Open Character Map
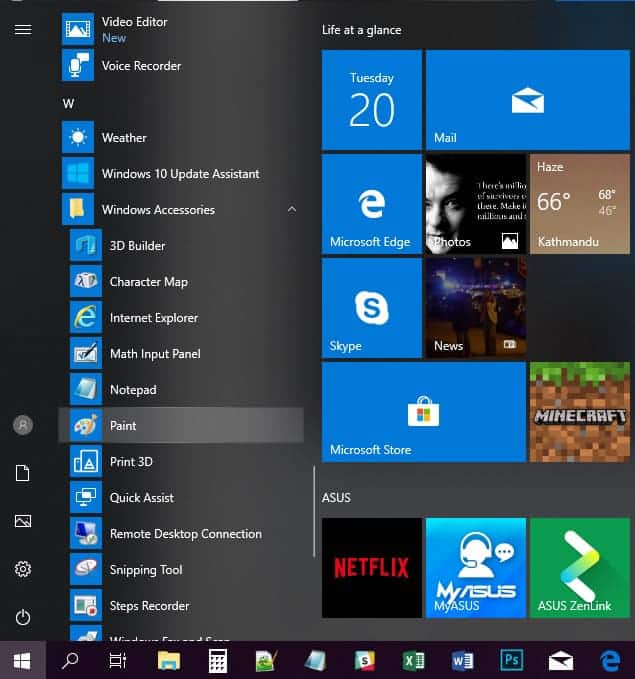Viewport: 635px width, 679px height. tap(182, 281)
